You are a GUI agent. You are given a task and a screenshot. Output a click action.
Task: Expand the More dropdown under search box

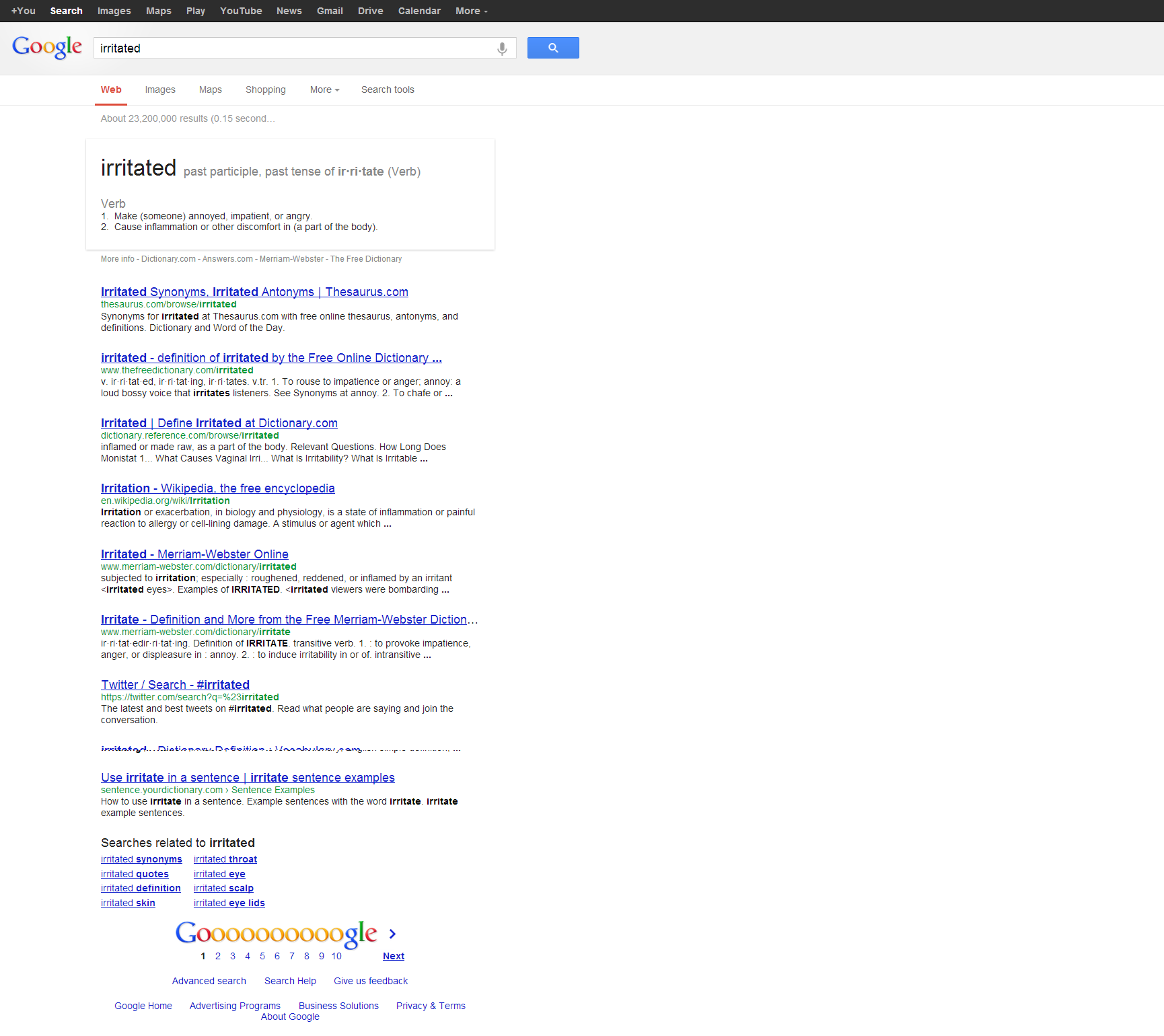324,89
